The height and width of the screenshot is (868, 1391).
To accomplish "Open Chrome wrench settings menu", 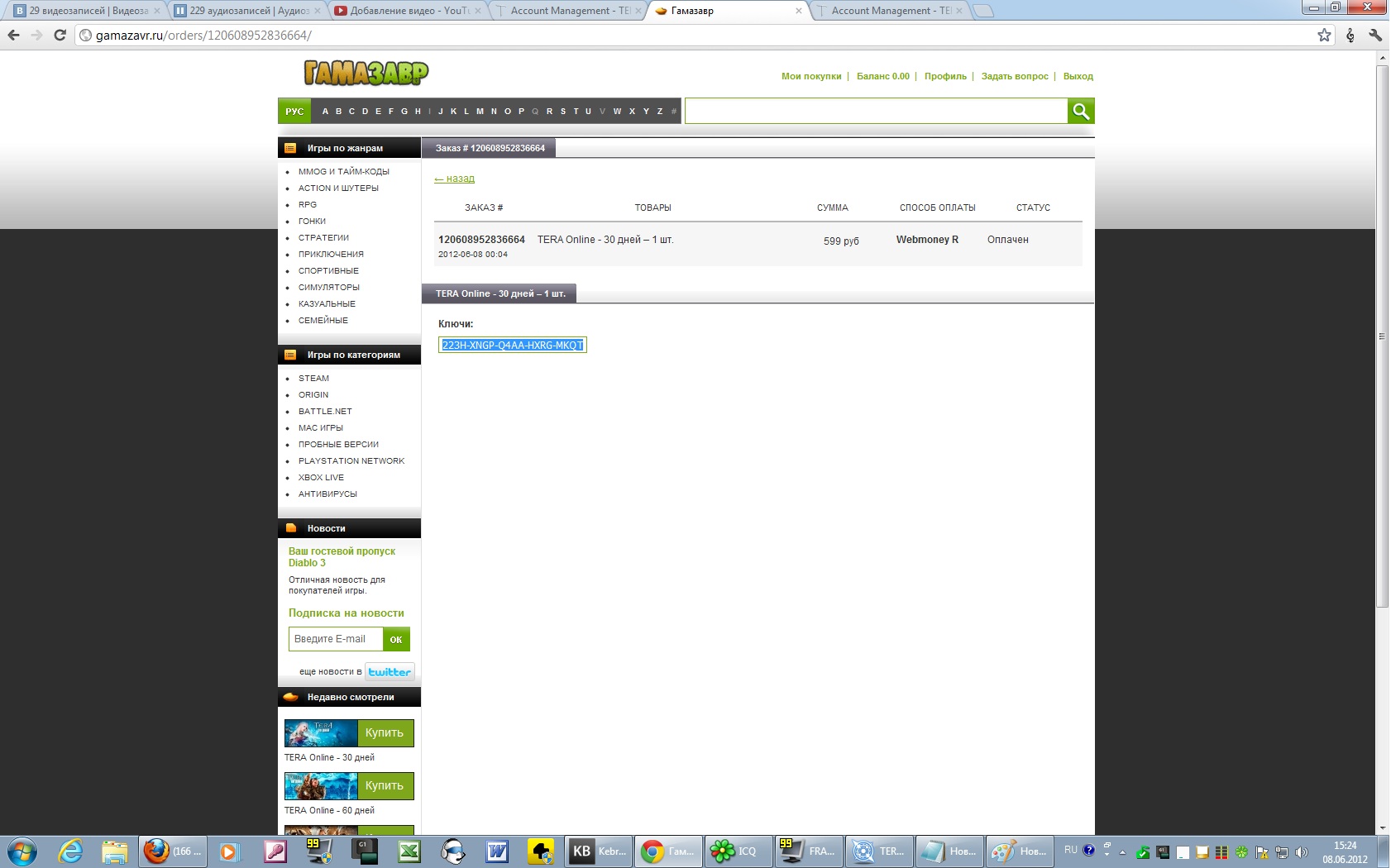I will tap(1375, 35).
